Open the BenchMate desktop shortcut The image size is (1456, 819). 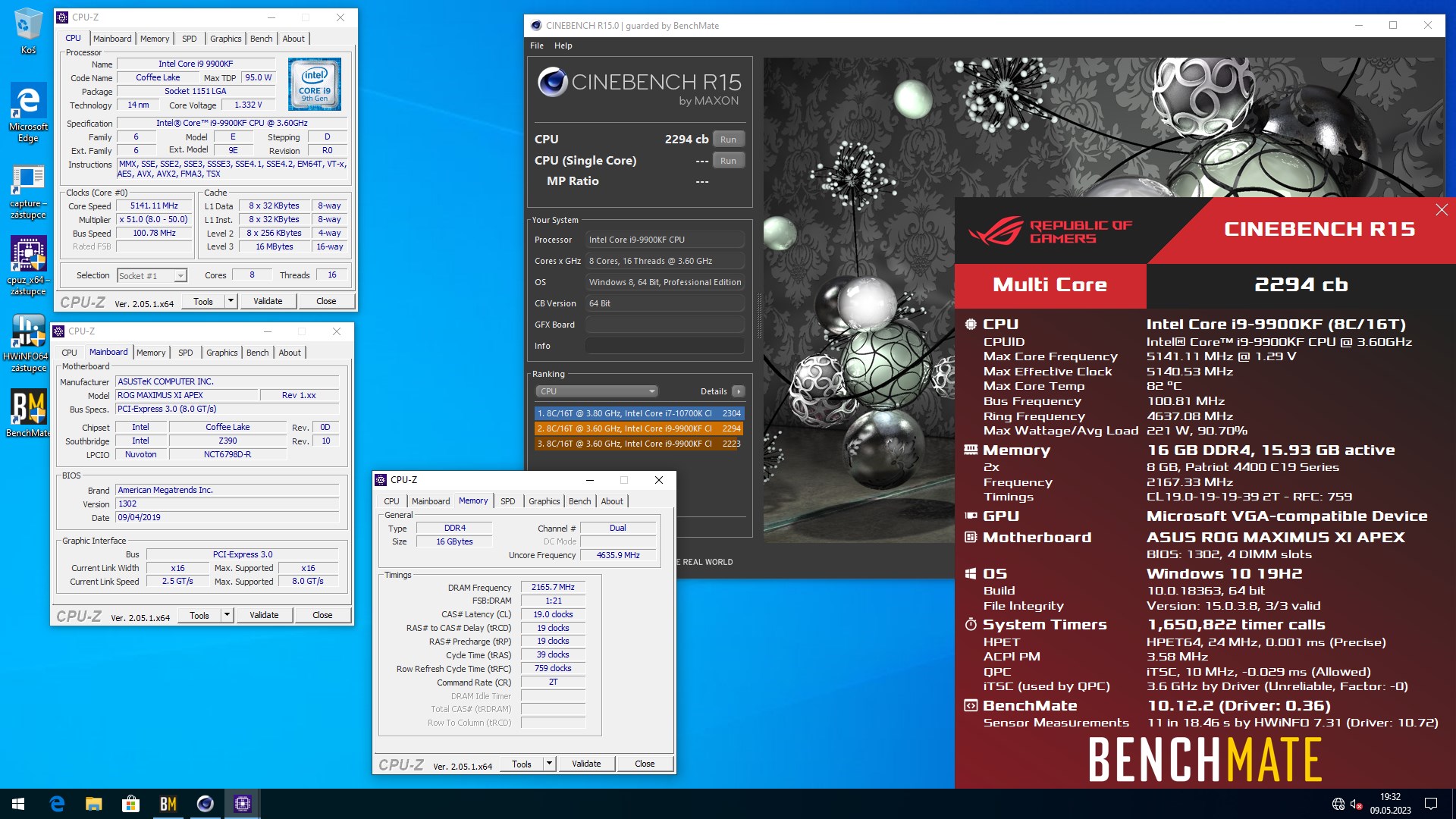click(x=28, y=414)
